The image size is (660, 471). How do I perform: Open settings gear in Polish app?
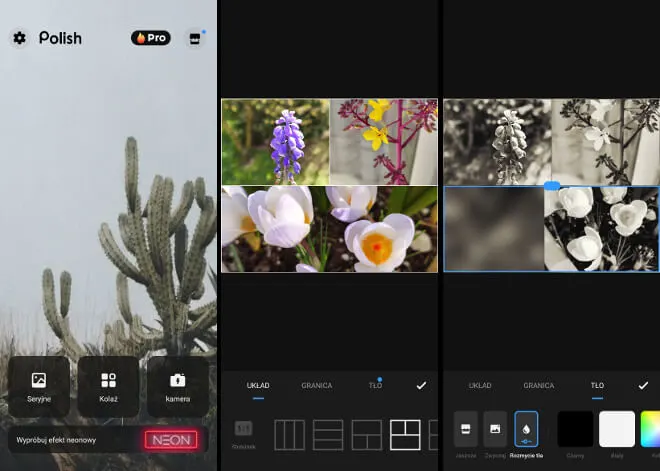19,38
